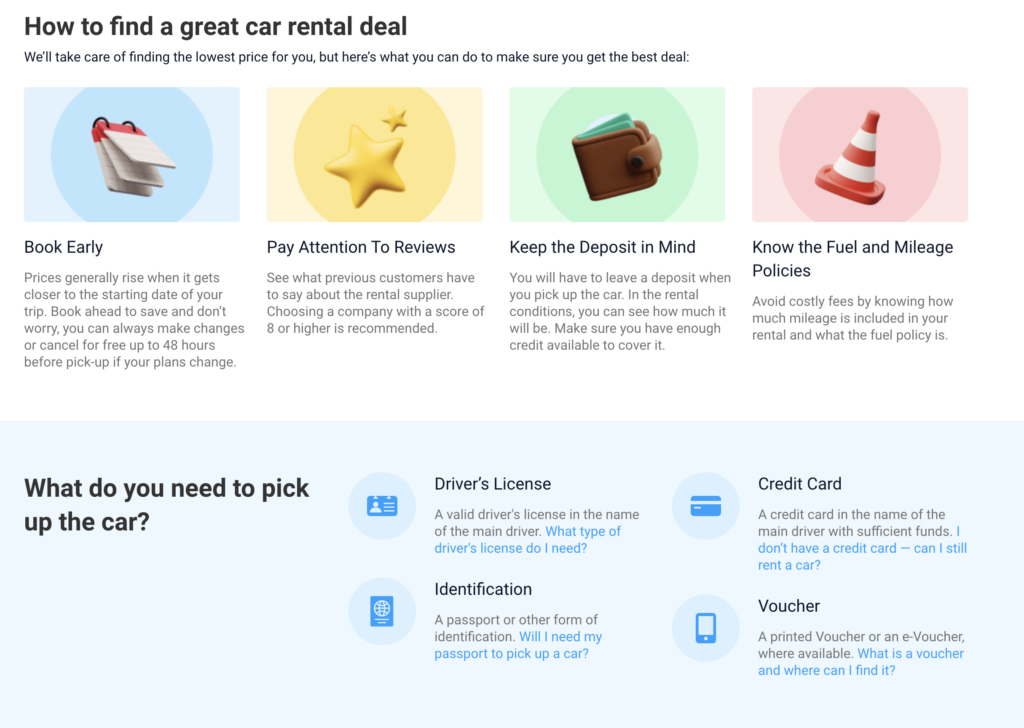
Task: Click the 'Voucher' title
Action: [x=789, y=606]
